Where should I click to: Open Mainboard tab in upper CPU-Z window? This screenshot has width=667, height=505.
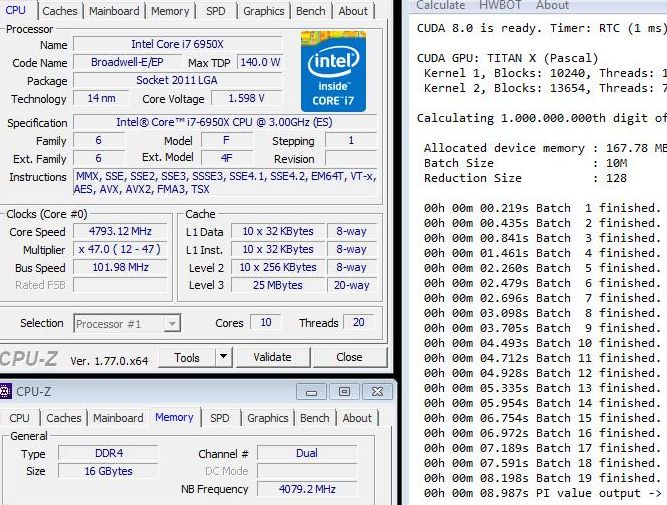coord(114,11)
